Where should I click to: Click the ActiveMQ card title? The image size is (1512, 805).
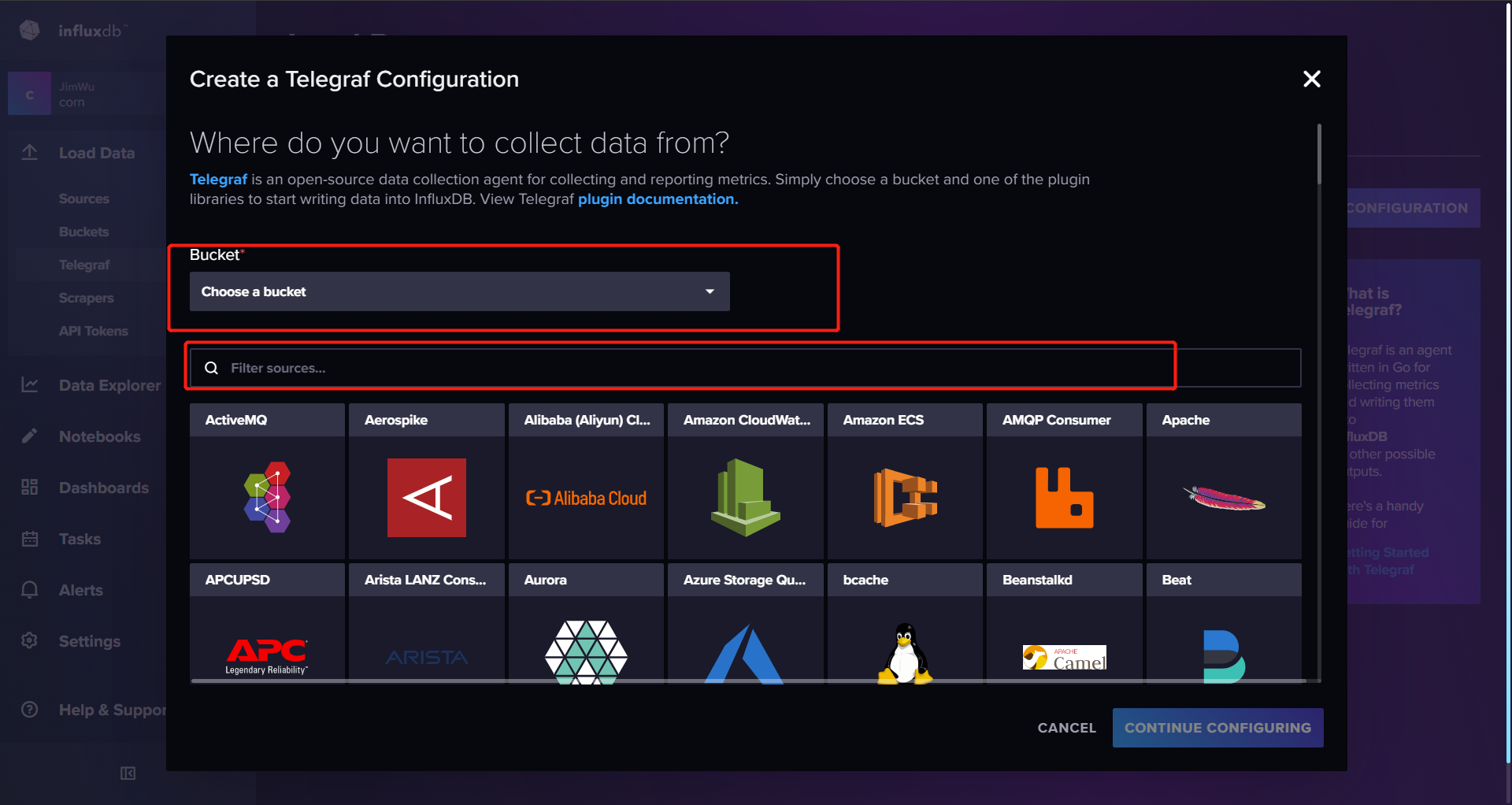pyautogui.click(x=236, y=420)
